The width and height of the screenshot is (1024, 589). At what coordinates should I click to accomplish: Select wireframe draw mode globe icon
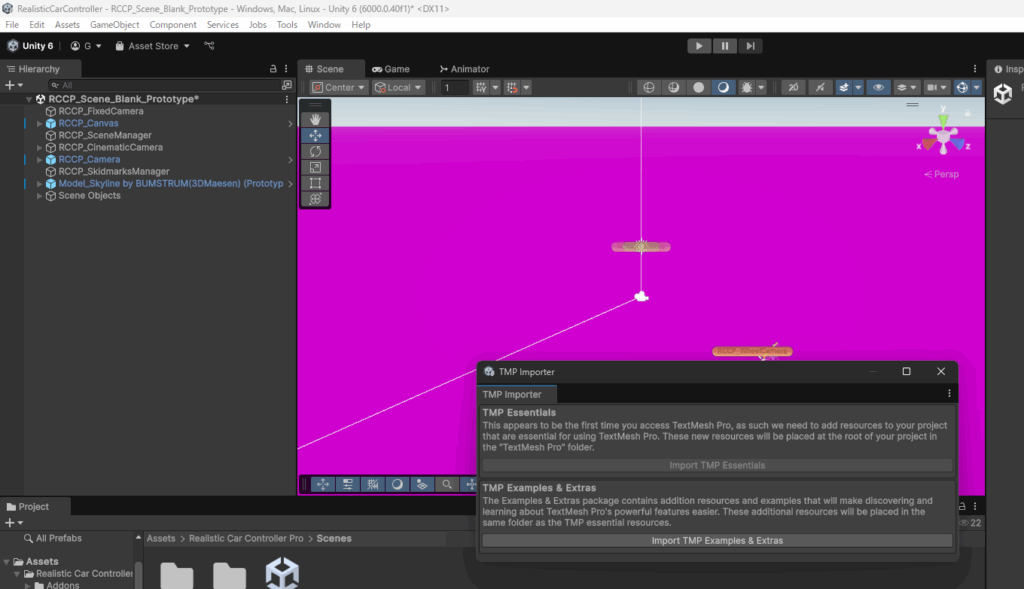pyautogui.click(x=648, y=88)
